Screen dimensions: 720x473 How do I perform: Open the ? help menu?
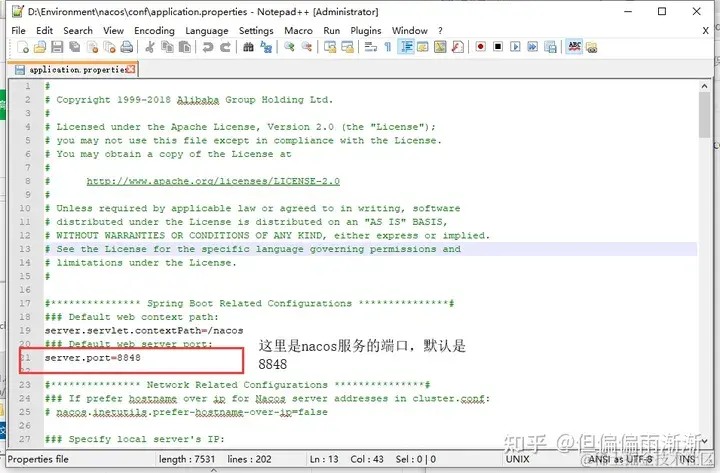440,30
